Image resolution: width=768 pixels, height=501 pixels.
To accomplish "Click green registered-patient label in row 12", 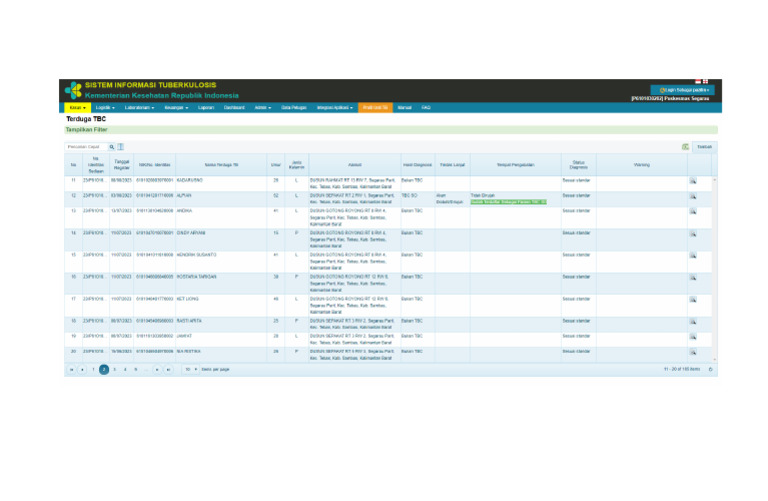I will click(x=508, y=202).
